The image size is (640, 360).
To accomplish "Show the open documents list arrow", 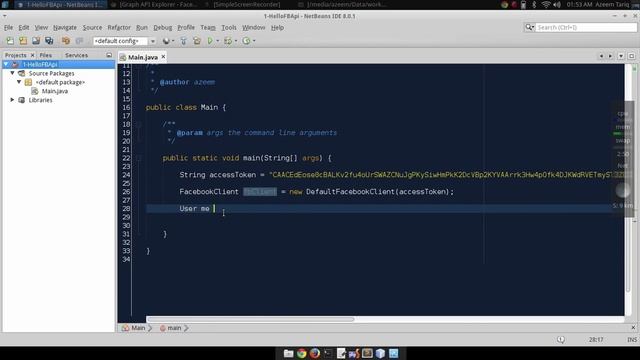I will click(621, 56).
